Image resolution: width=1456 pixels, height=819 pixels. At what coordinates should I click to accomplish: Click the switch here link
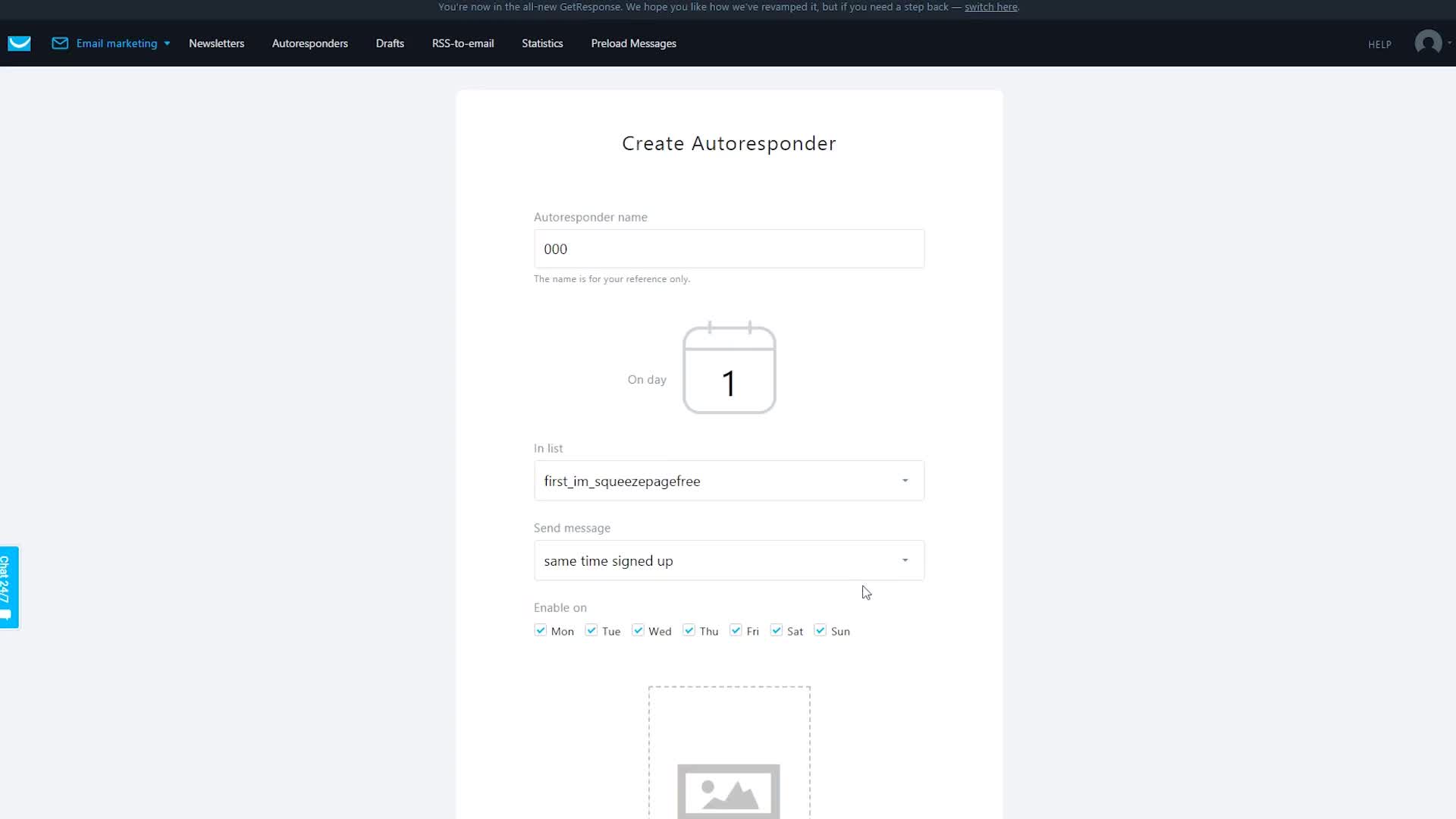tap(990, 7)
